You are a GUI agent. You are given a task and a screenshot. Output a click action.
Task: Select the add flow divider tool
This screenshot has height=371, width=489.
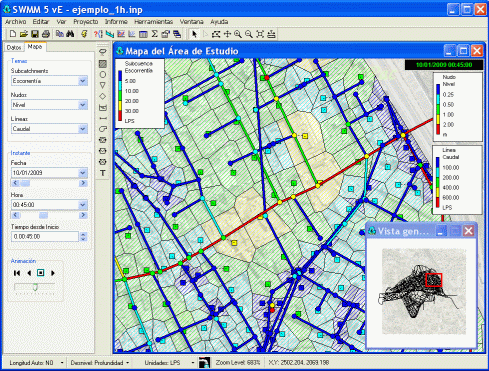pos(103,96)
